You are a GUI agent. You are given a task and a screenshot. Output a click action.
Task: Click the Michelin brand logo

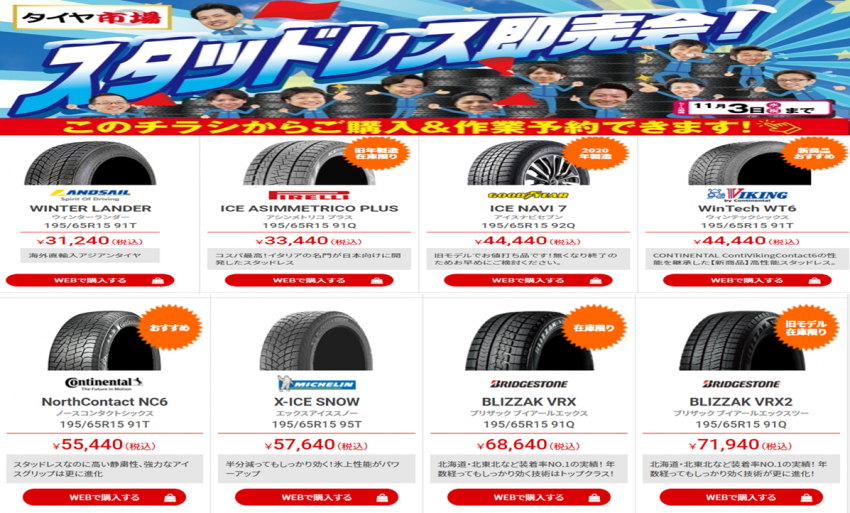pyautogui.click(x=317, y=384)
